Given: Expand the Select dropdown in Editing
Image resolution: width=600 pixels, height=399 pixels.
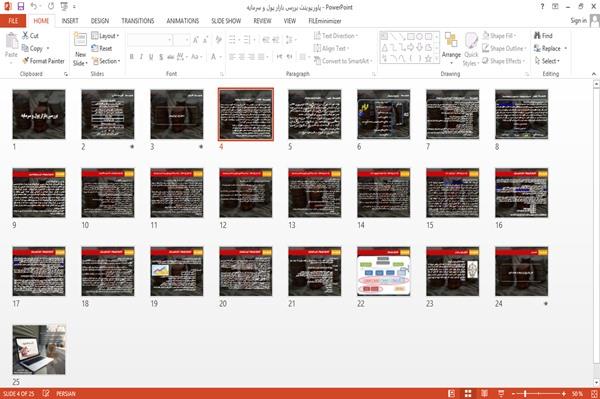Looking at the screenshot, I should [547, 61].
